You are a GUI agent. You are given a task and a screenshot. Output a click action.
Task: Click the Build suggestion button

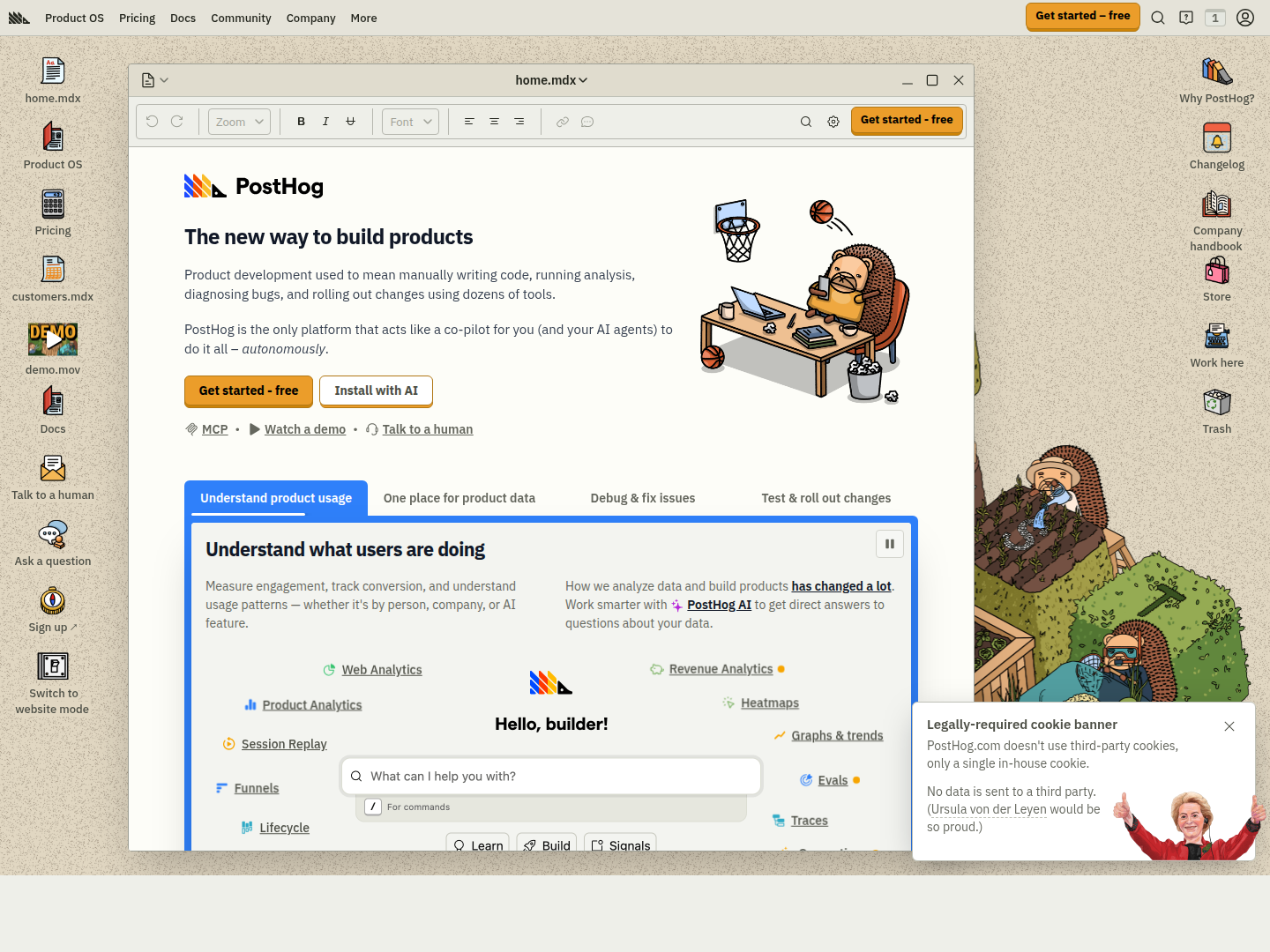tap(547, 844)
